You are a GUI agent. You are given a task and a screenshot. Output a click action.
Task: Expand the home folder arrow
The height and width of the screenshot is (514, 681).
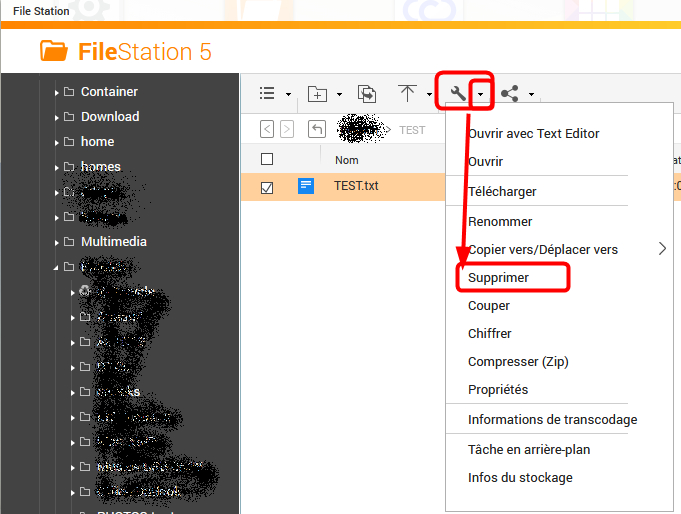(x=56, y=143)
